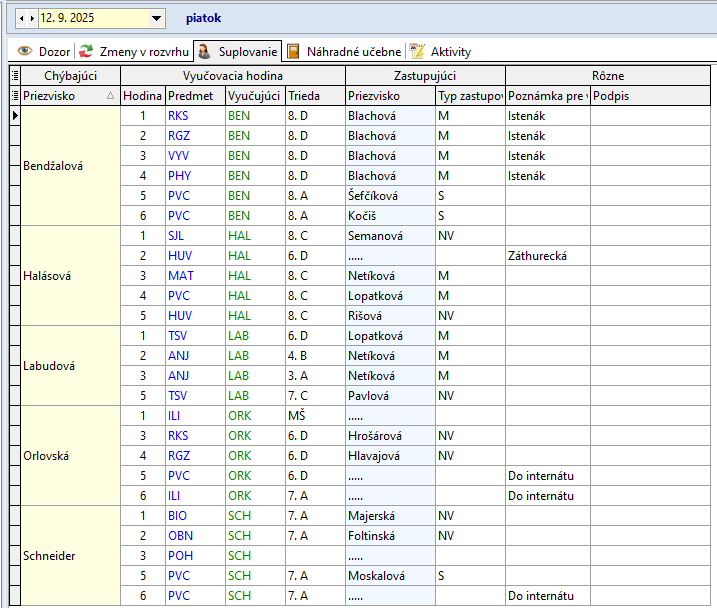Click the Šefčíková substitute cell
Screen dimensions: 717x608
click(391, 196)
